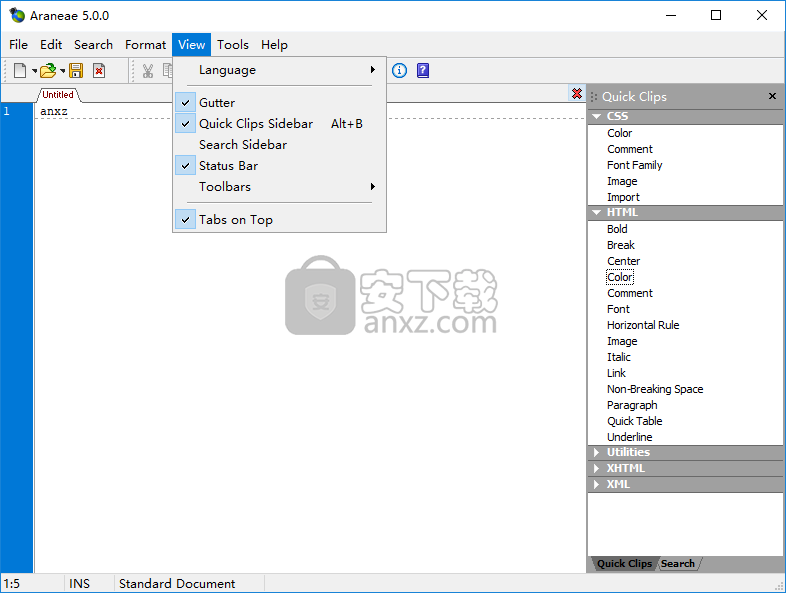Toggle the Status Bar option
Image resolution: width=786 pixels, height=593 pixels.
point(279,165)
